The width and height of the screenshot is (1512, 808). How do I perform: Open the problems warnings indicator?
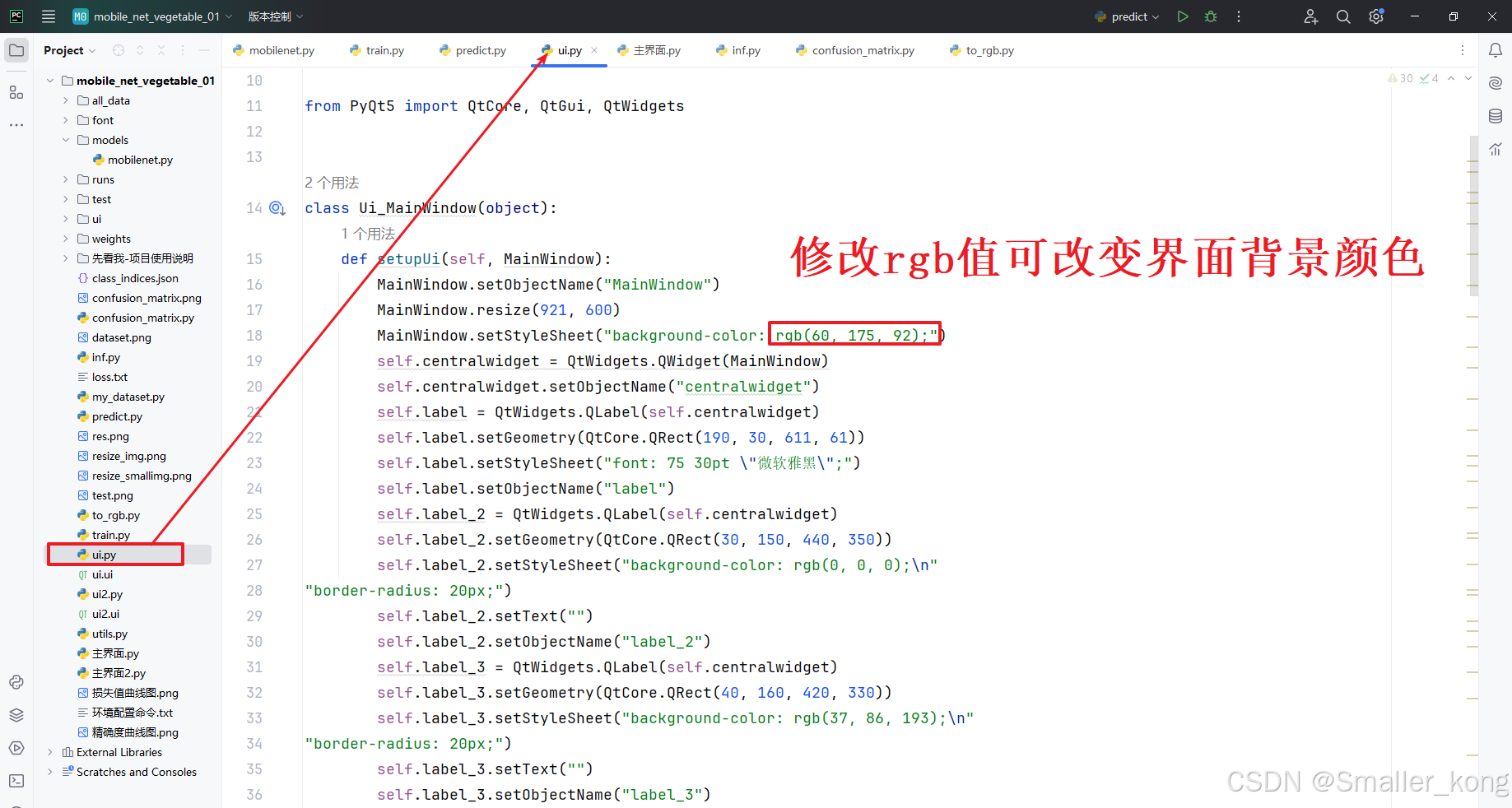[1413, 78]
